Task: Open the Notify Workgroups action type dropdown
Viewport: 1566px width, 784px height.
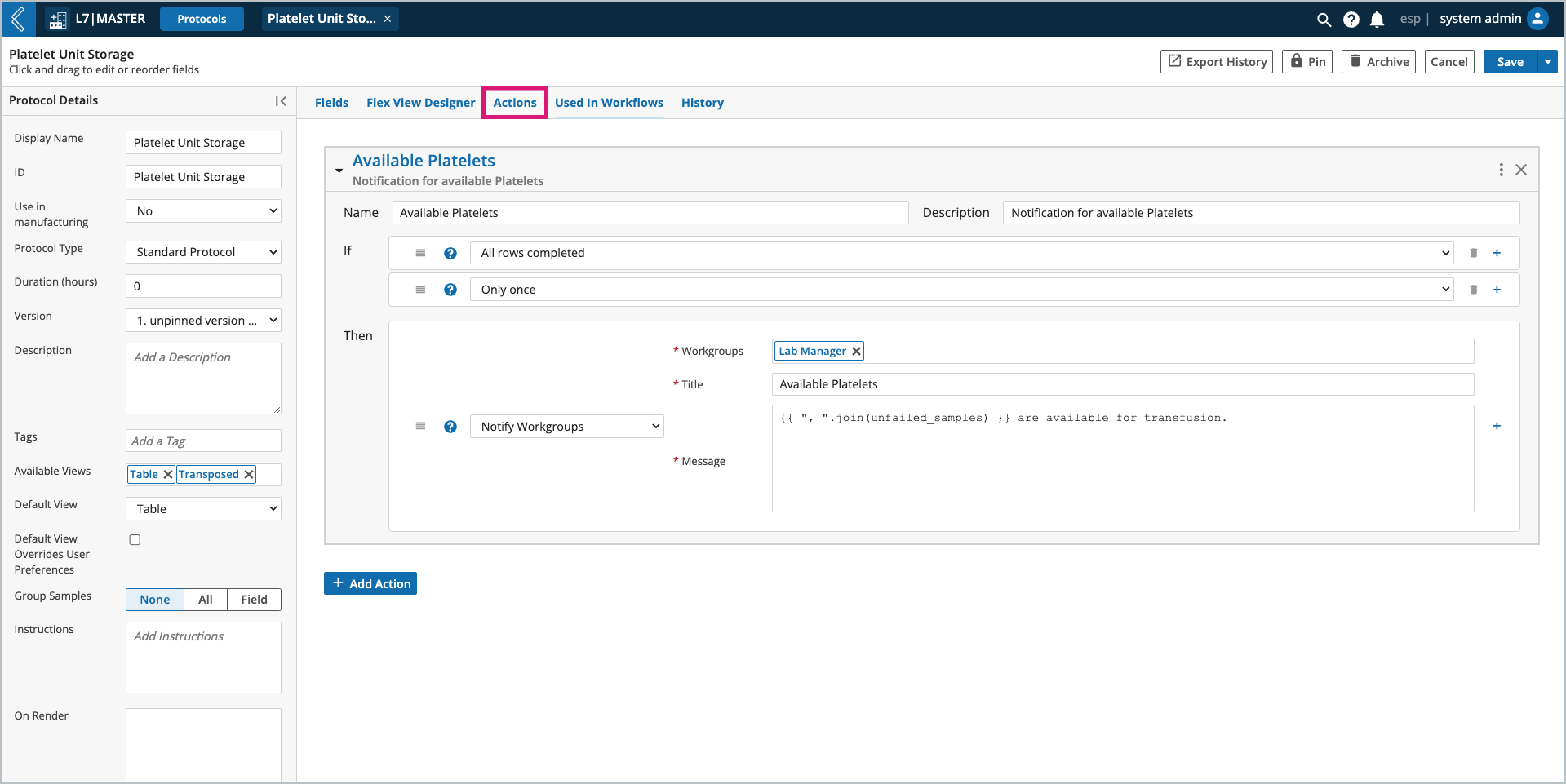Action: (x=567, y=427)
